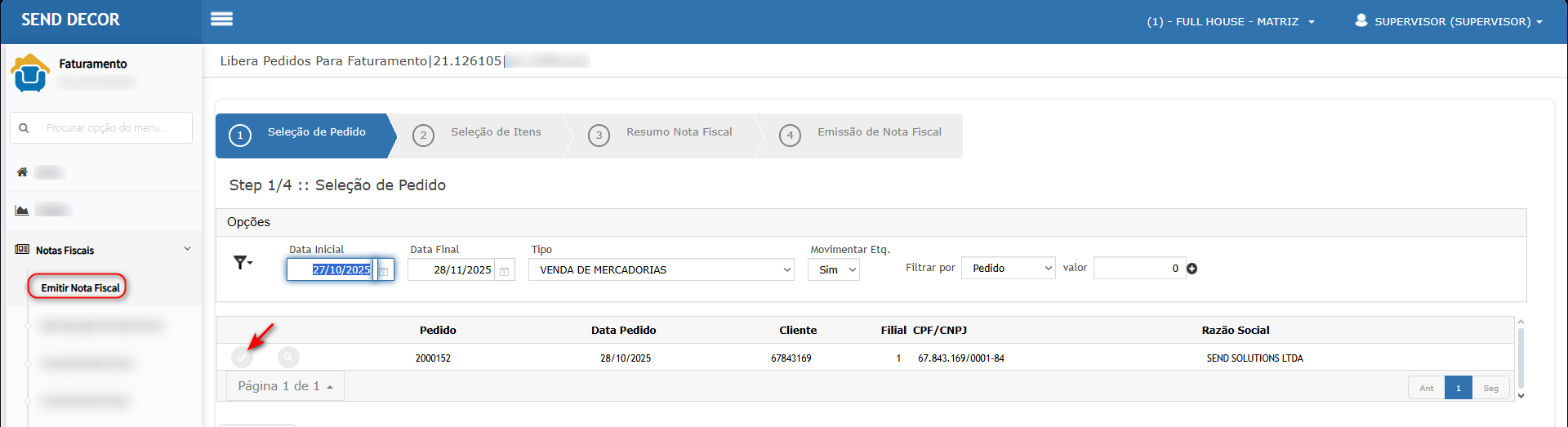Open the Data Inicial calendar picker
This screenshot has height=427, width=1568.
coord(384,270)
